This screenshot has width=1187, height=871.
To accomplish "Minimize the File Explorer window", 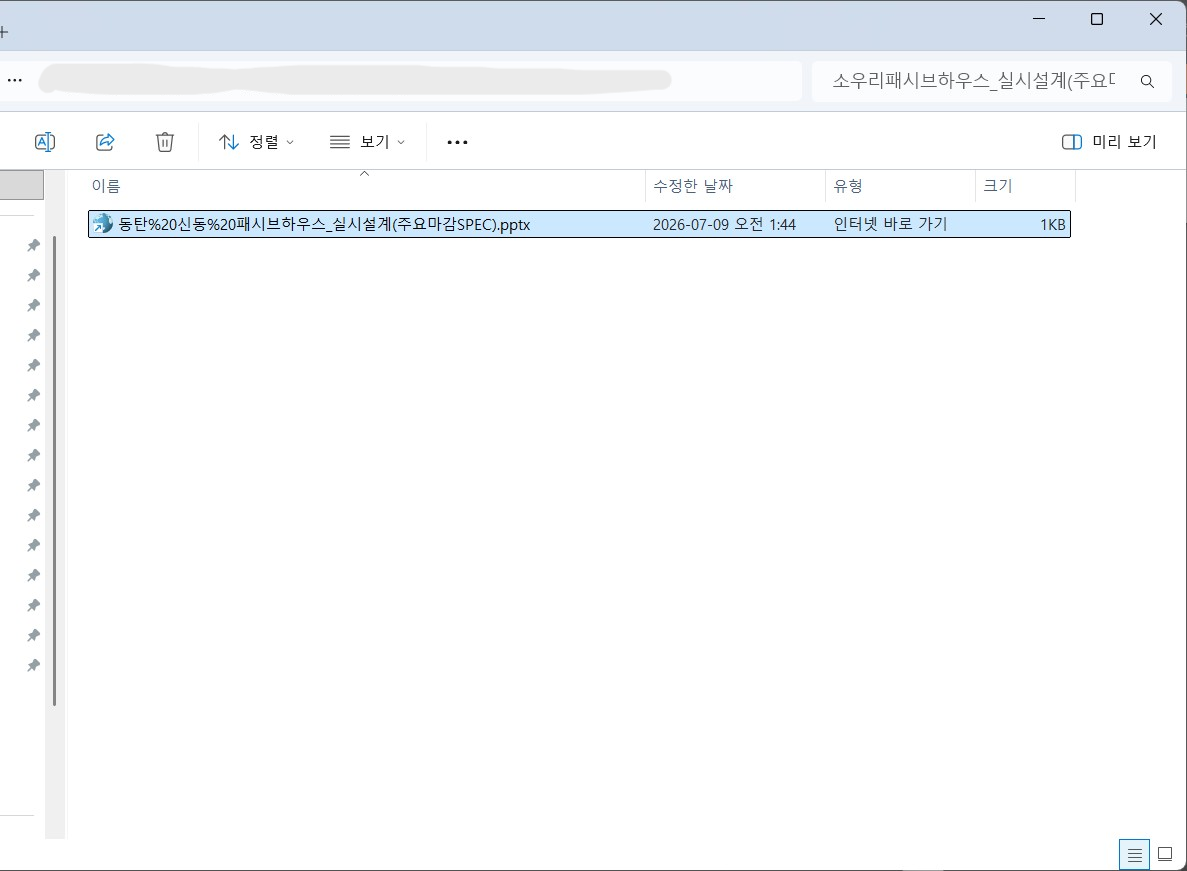I will [x=1039, y=20].
